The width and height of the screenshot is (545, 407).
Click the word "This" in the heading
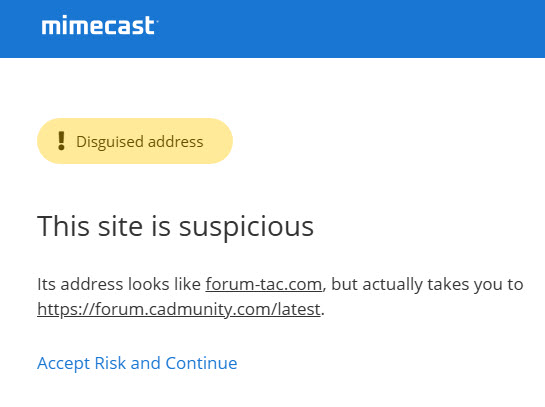[64, 226]
